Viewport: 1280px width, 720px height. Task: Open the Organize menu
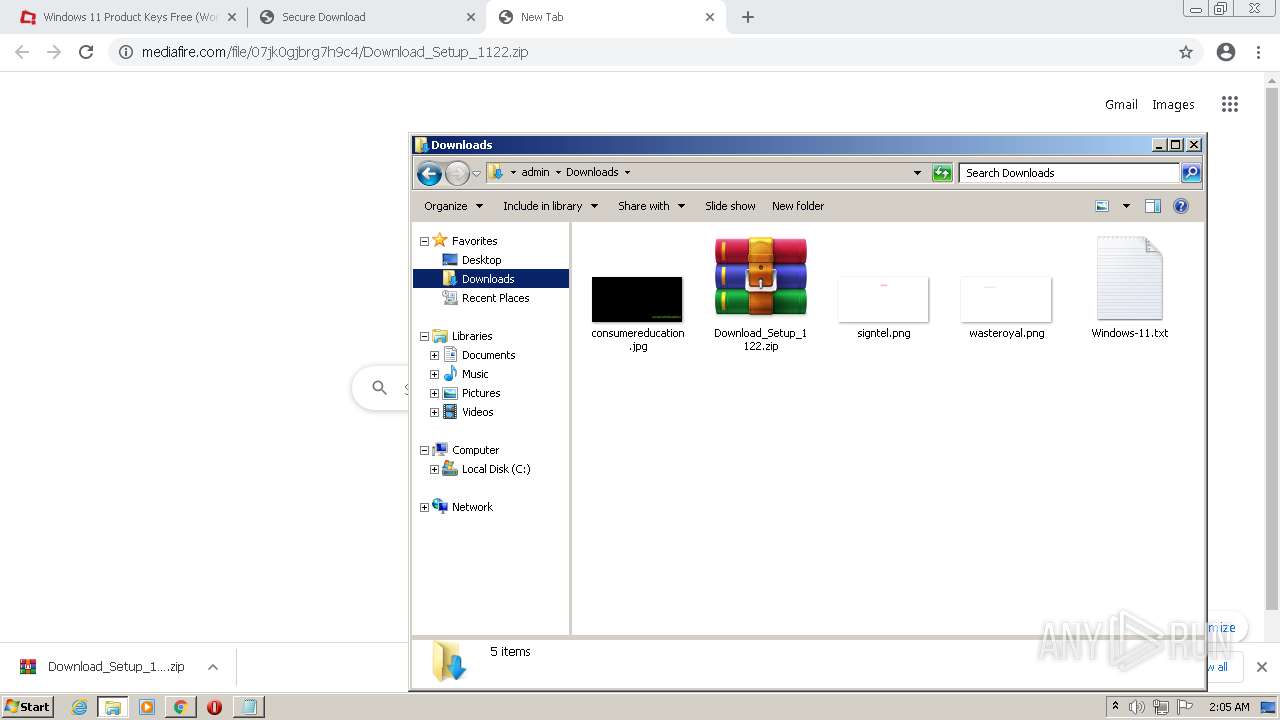(x=453, y=206)
